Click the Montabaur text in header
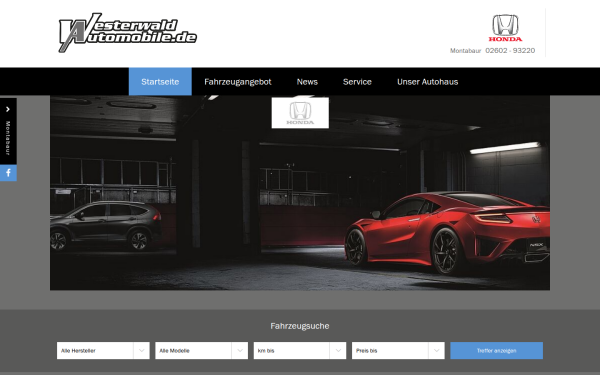Image resolution: width=600 pixels, height=375 pixels. (465, 51)
